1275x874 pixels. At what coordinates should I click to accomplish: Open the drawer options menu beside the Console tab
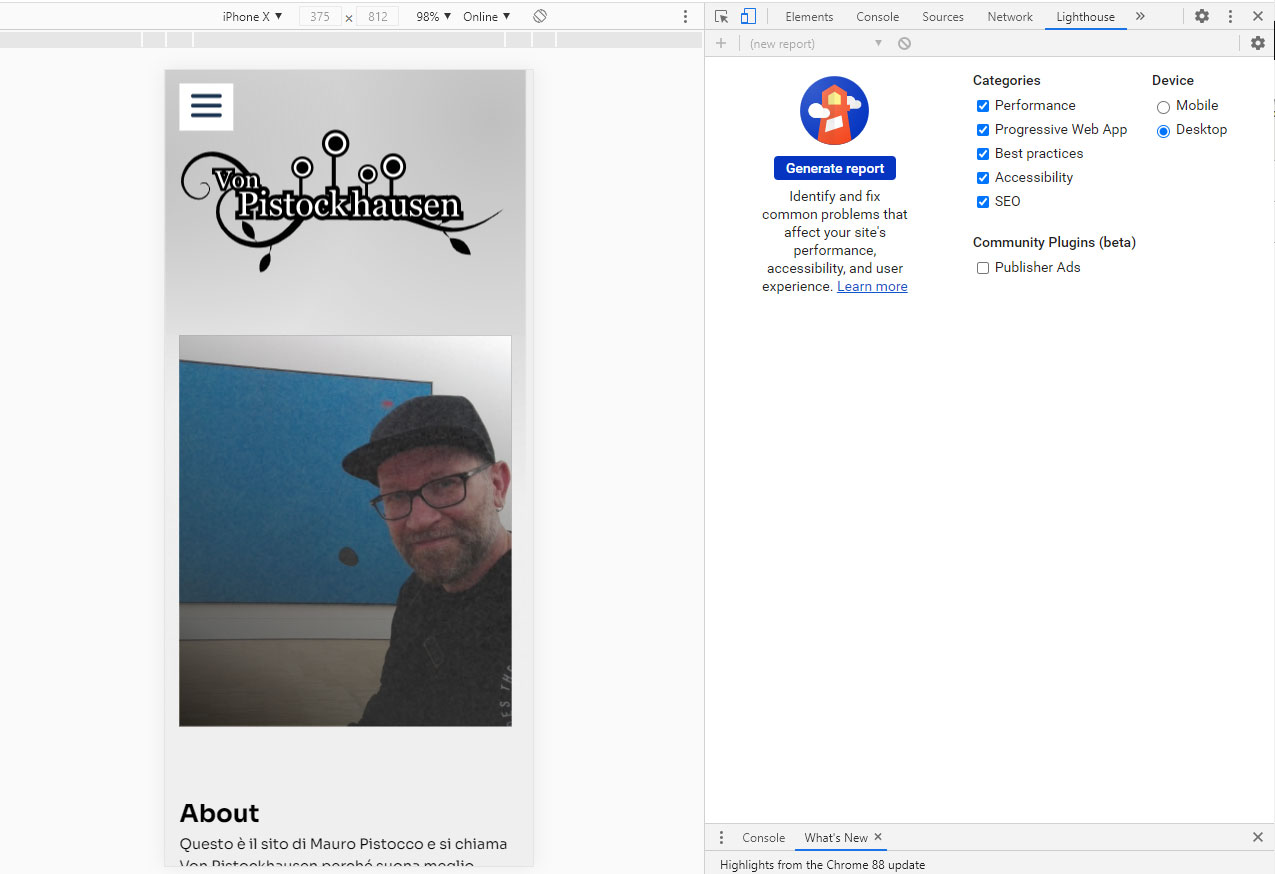coord(721,838)
